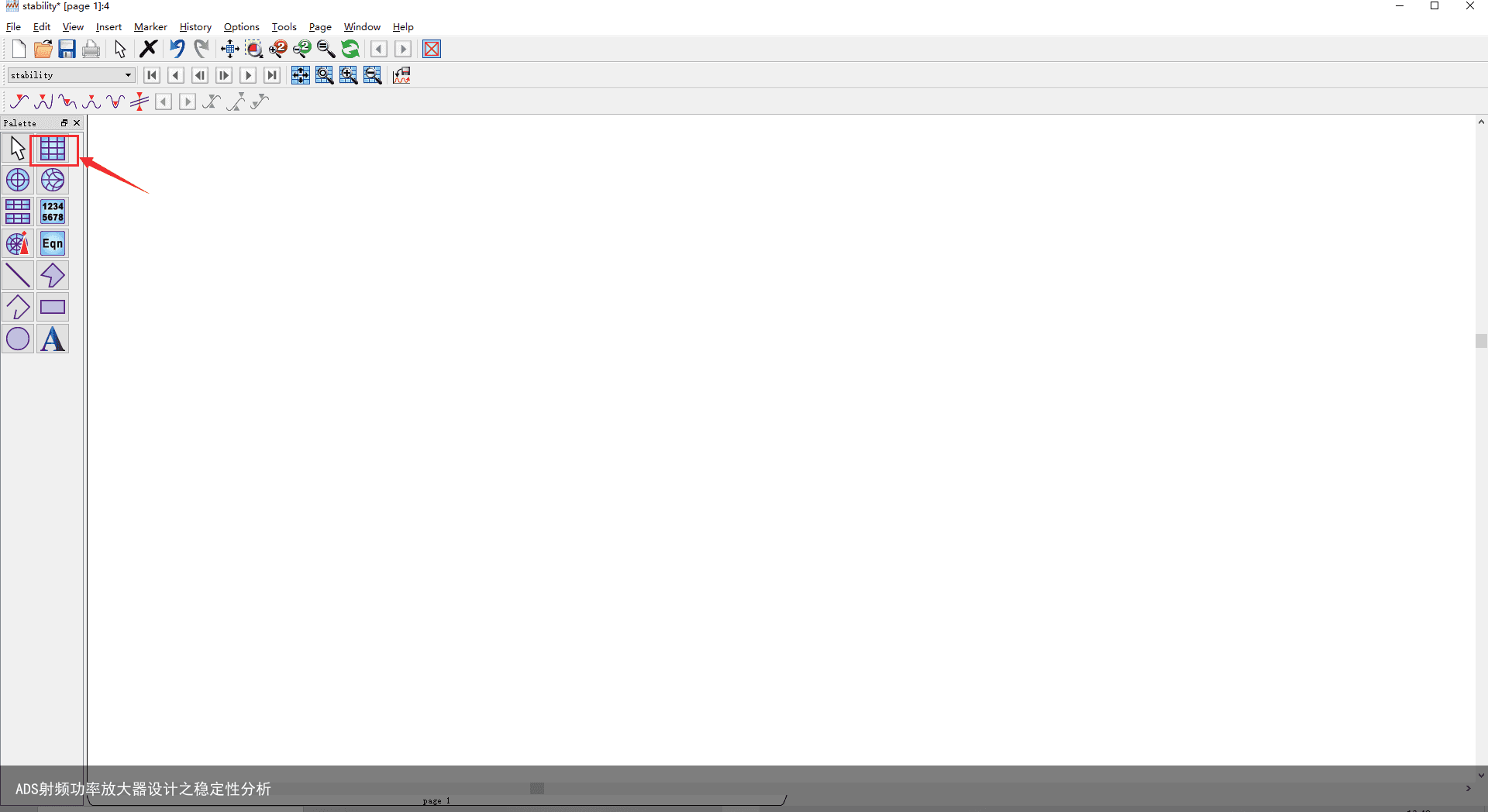Open the Edit menu

pos(42,26)
